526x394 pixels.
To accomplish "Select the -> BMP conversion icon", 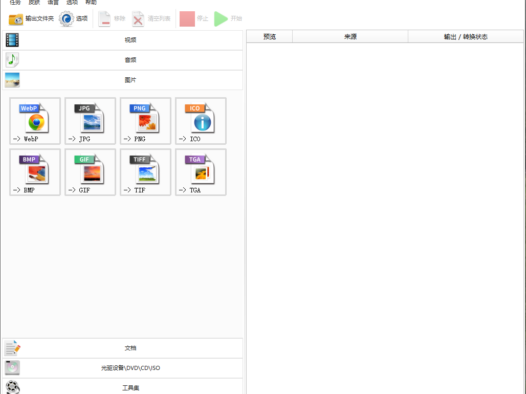I will 35,172.
